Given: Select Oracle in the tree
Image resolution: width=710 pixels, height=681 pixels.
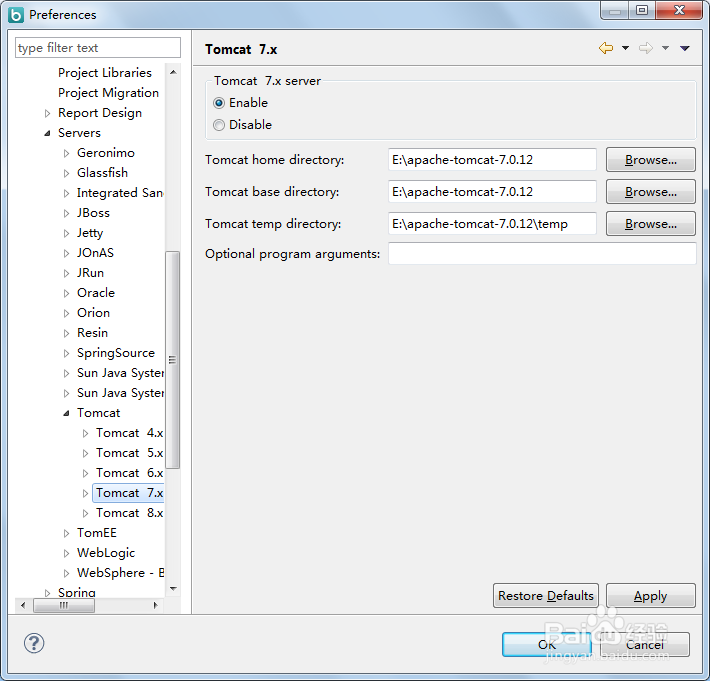Looking at the screenshot, I should tap(96, 293).
